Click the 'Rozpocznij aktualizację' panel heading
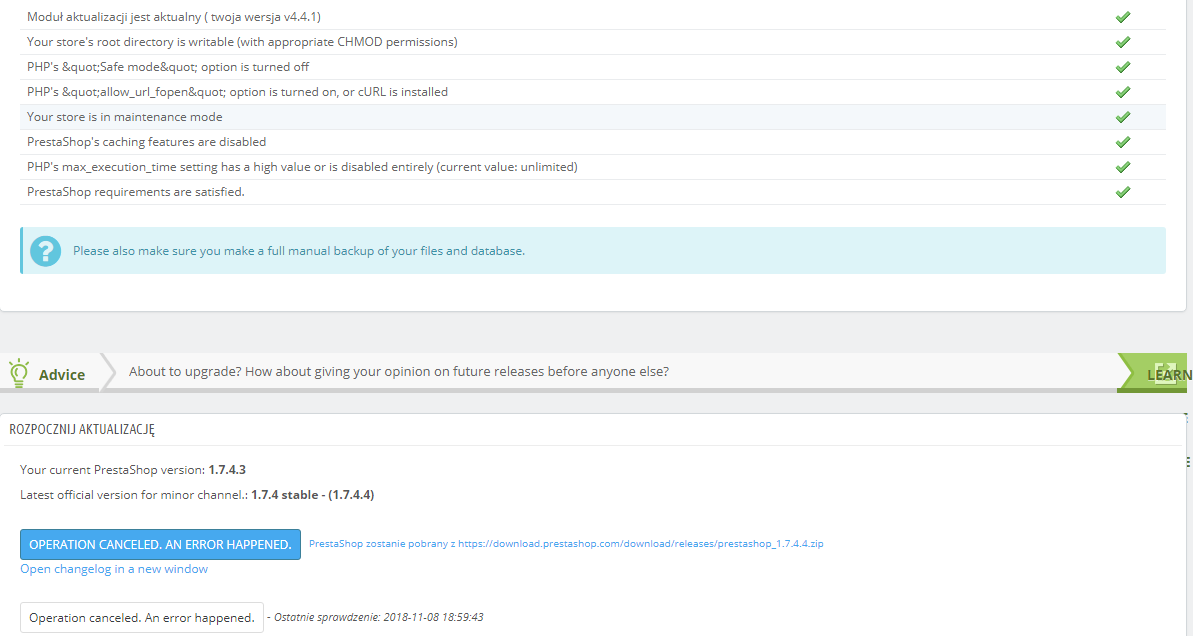The height and width of the screenshot is (636, 1193). 81,429
